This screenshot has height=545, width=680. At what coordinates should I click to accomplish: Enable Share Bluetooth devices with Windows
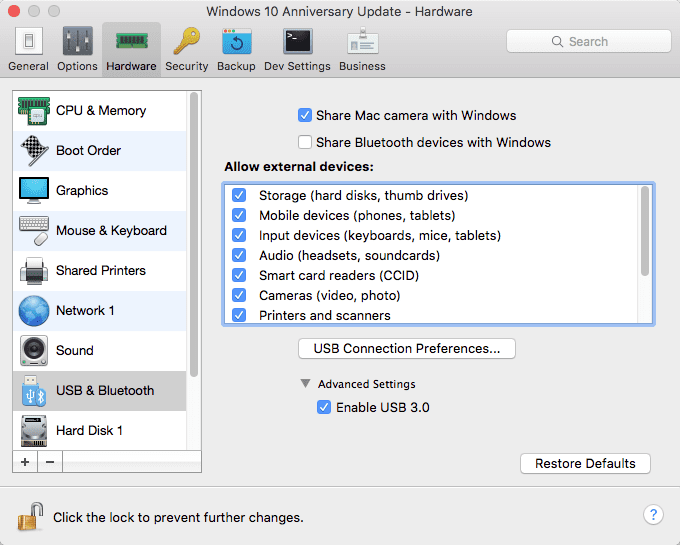tap(305, 142)
